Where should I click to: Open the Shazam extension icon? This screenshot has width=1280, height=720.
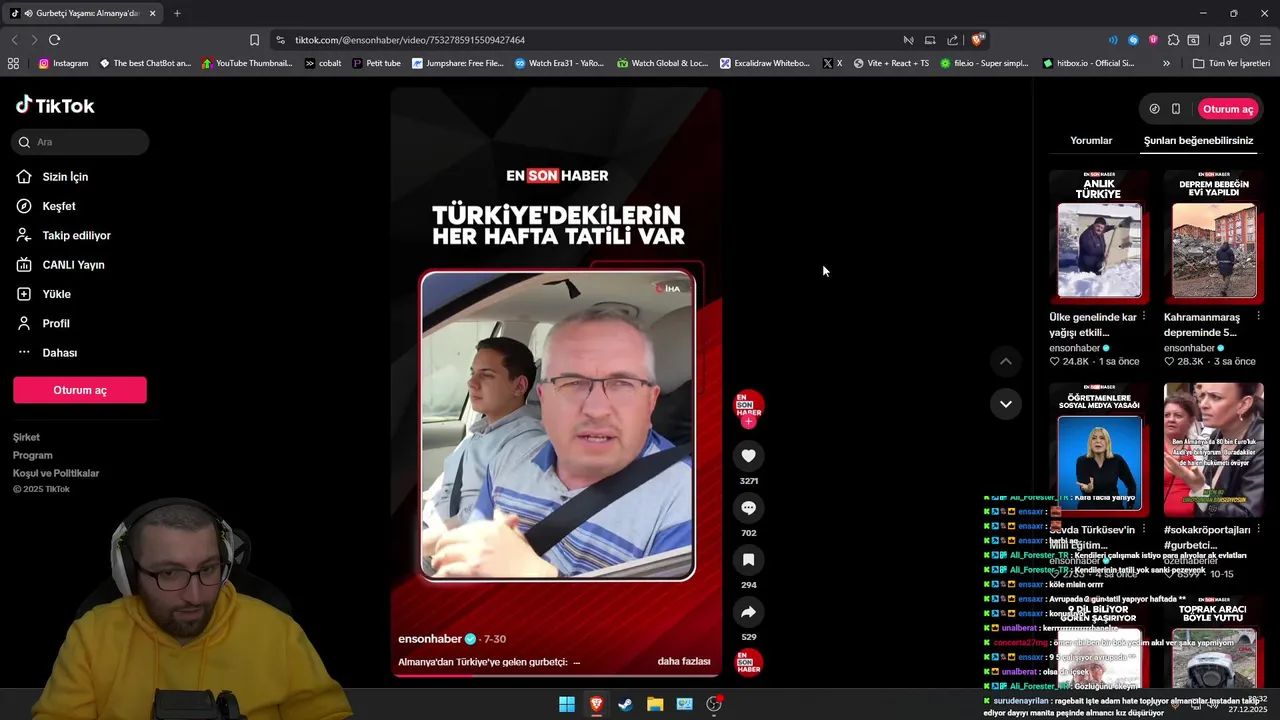point(1133,40)
